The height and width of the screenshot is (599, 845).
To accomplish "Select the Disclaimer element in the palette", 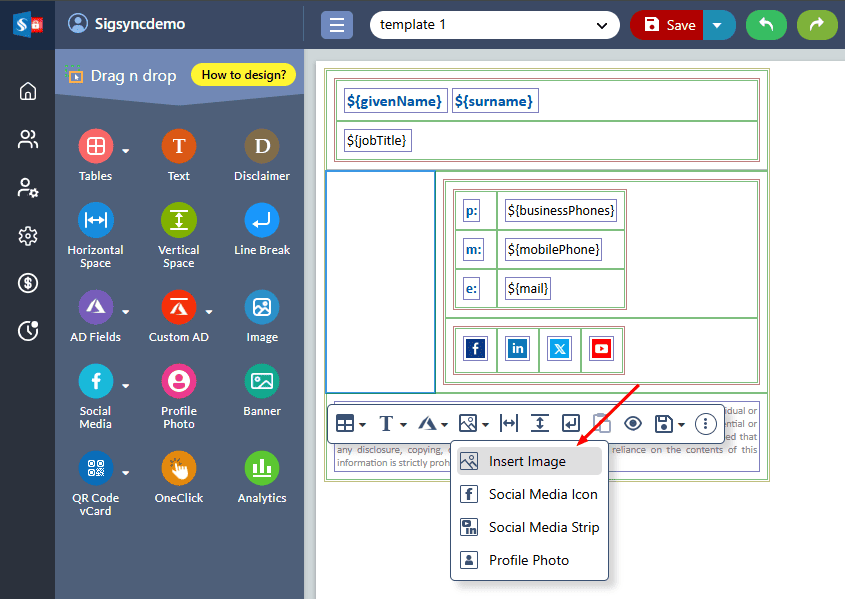I will click(x=262, y=147).
